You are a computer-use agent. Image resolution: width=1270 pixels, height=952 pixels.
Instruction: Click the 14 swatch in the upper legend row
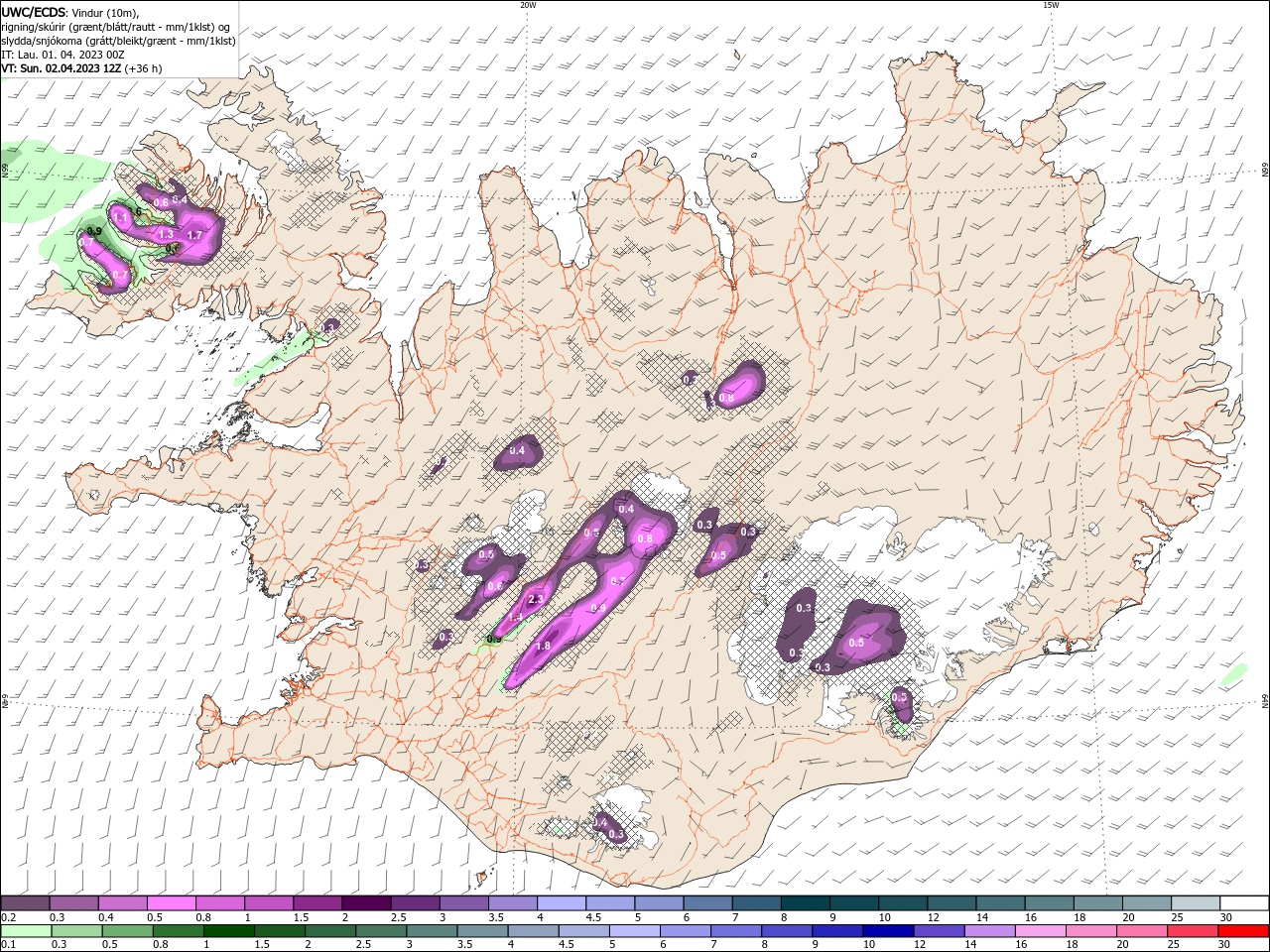pyautogui.click(x=999, y=903)
